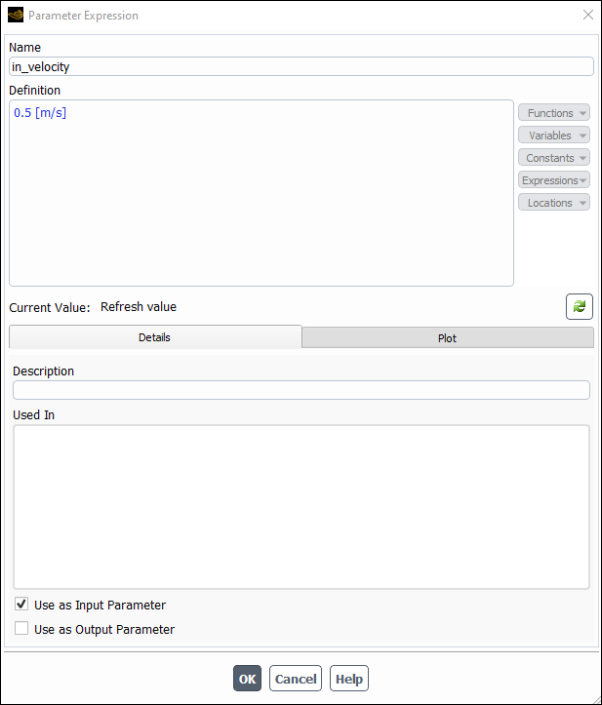The image size is (602, 705).
Task: Open the Functions dropdown
Action: pyautogui.click(x=554, y=113)
